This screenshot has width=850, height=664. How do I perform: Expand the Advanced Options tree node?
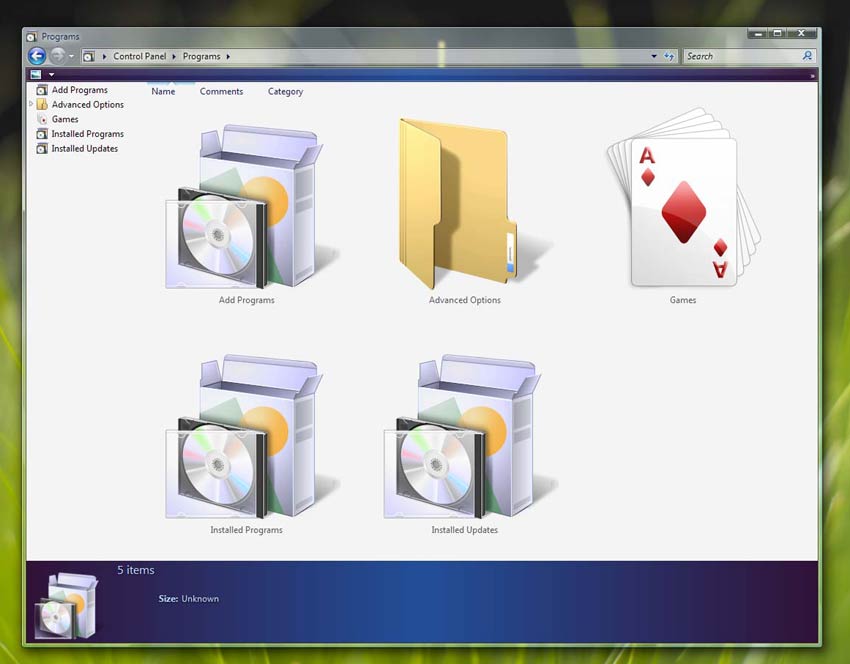[31, 104]
